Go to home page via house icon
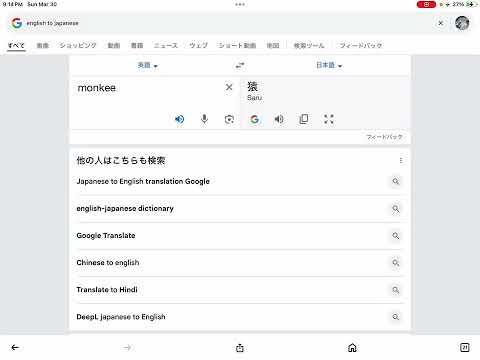480x360 pixels. point(352,348)
